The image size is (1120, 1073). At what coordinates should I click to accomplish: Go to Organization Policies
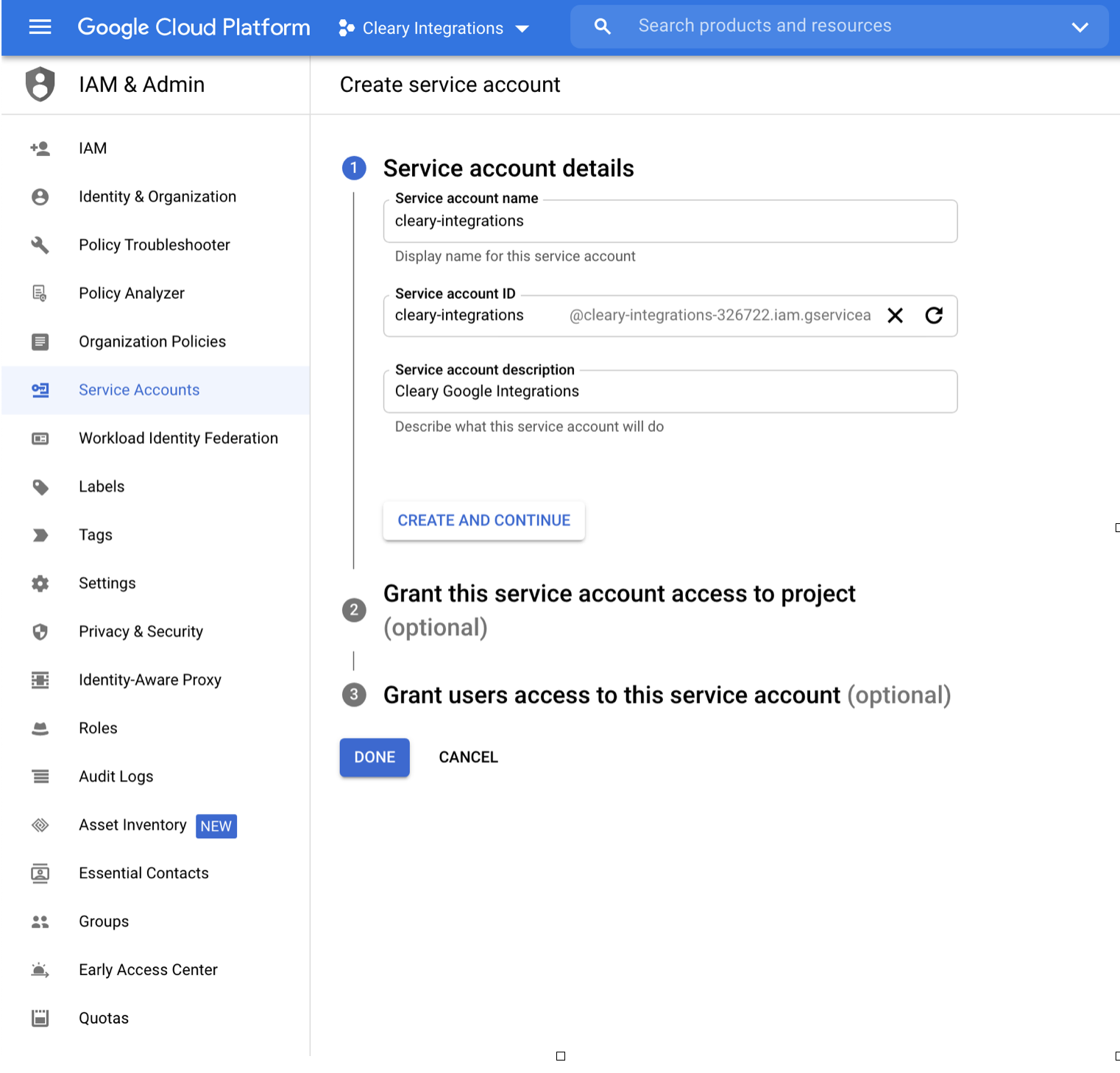155,341
